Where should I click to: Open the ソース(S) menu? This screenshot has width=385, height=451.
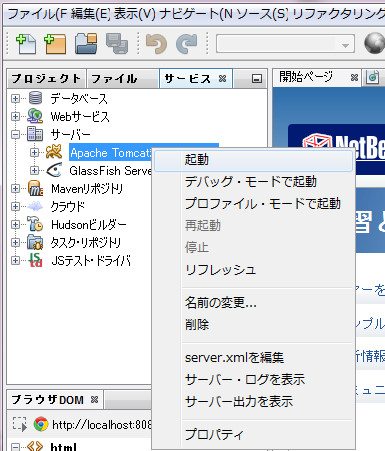[x=263, y=14]
